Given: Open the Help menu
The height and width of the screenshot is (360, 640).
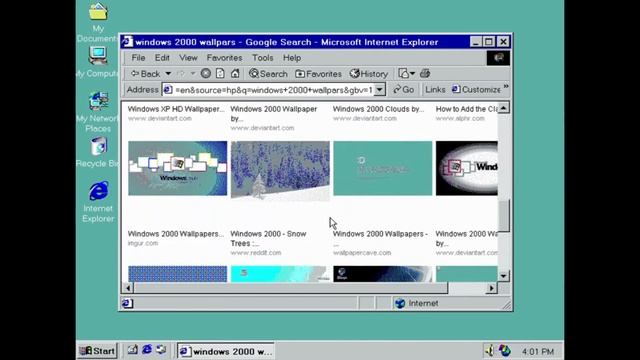Looking at the screenshot, I should pyautogui.click(x=292, y=58).
